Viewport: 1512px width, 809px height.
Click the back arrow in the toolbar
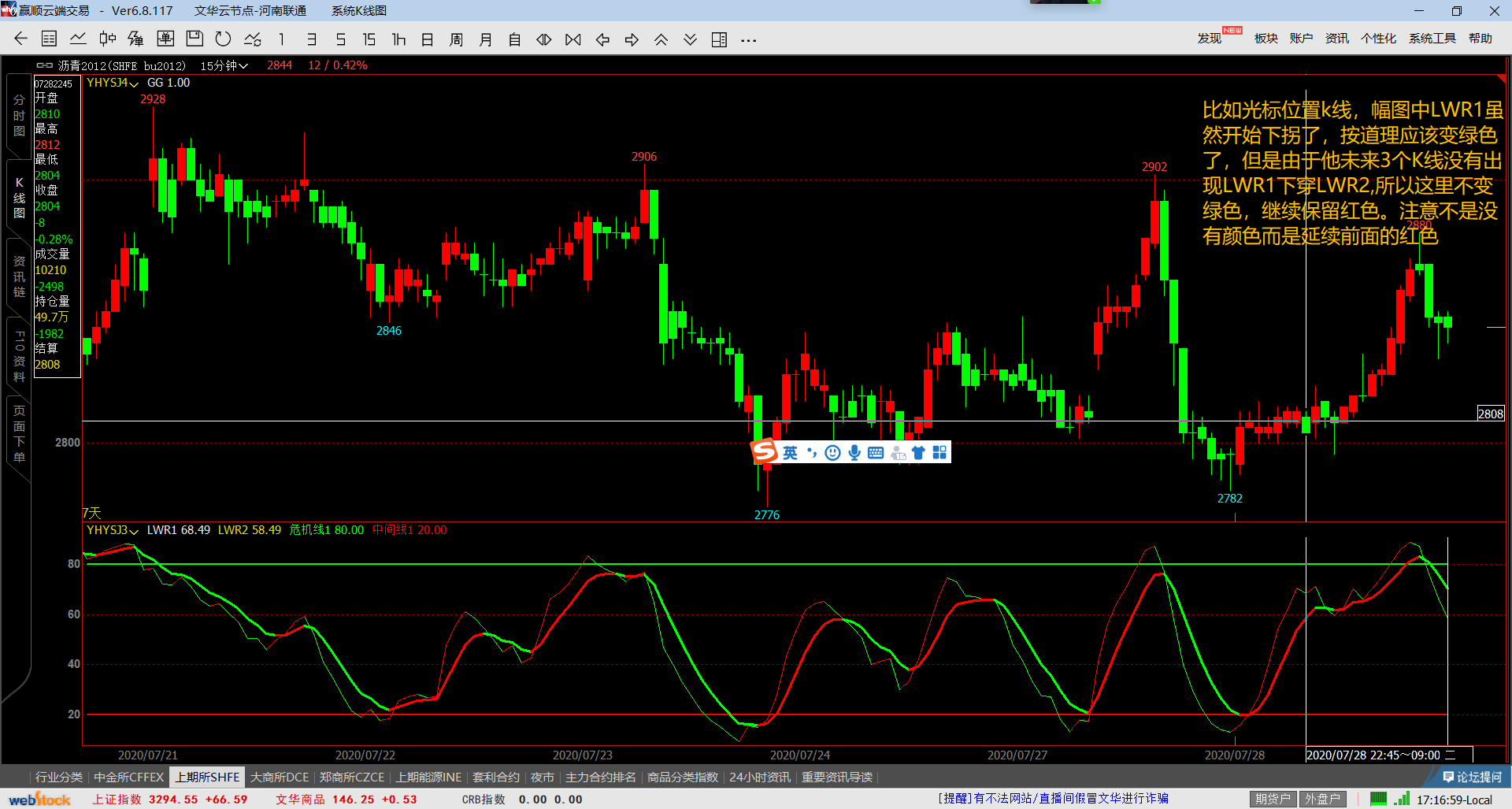[x=21, y=39]
